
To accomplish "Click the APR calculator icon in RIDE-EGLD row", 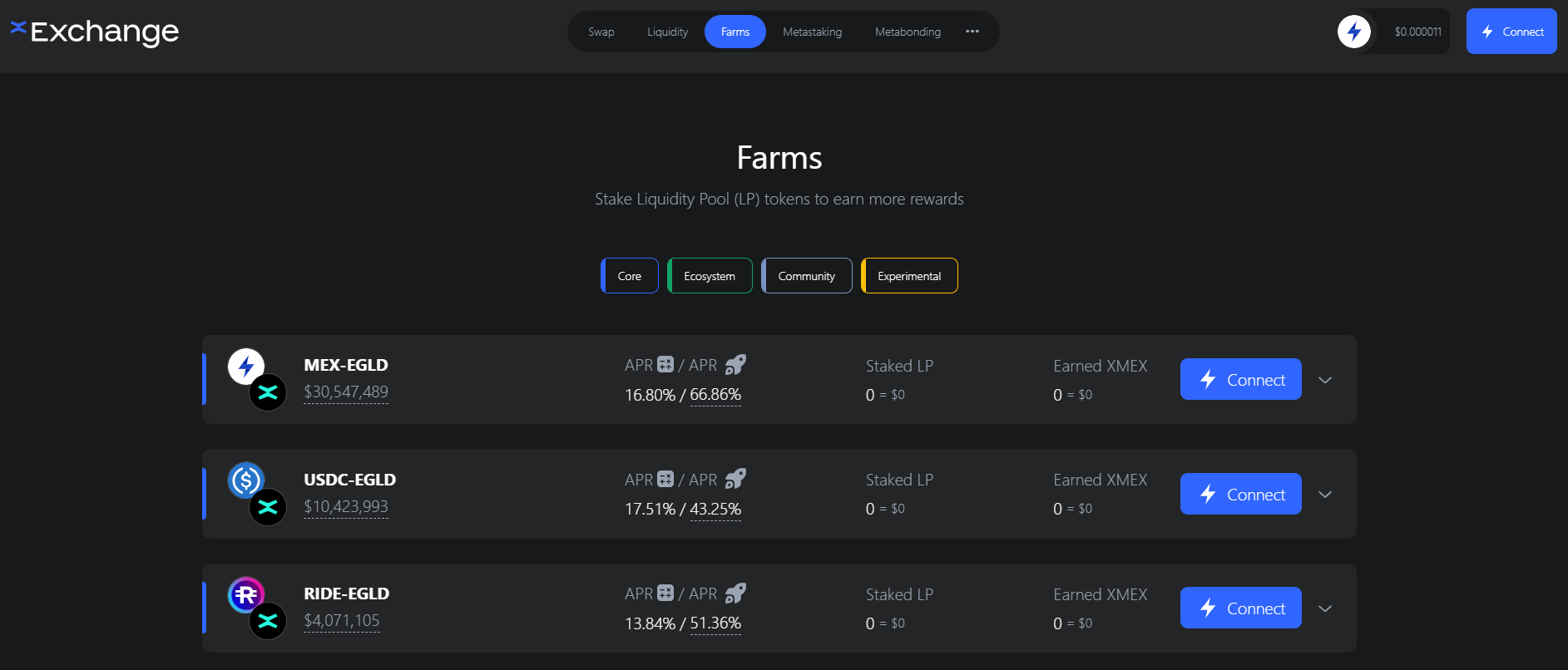I will coord(665,593).
